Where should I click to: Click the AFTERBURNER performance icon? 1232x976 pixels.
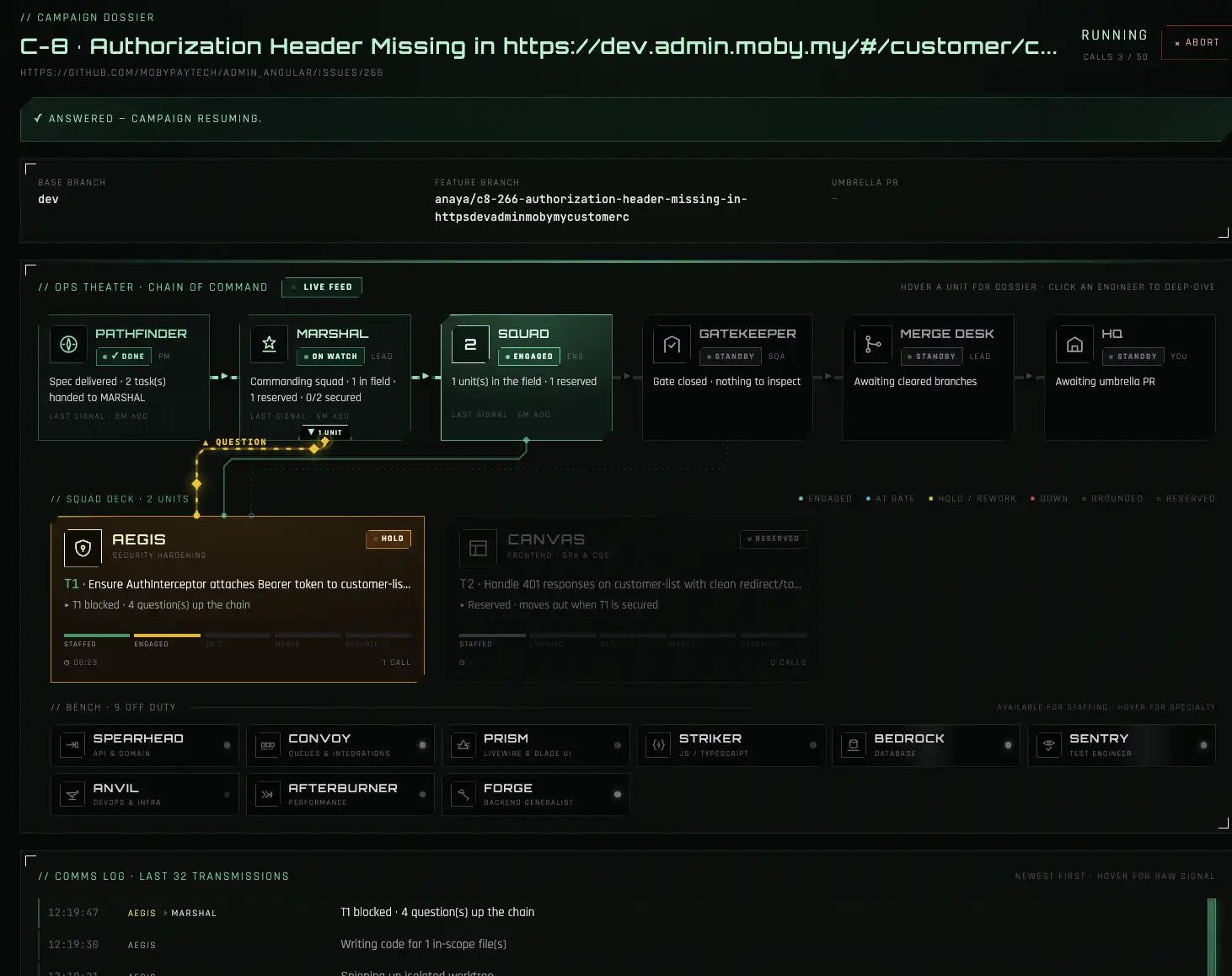268,795
